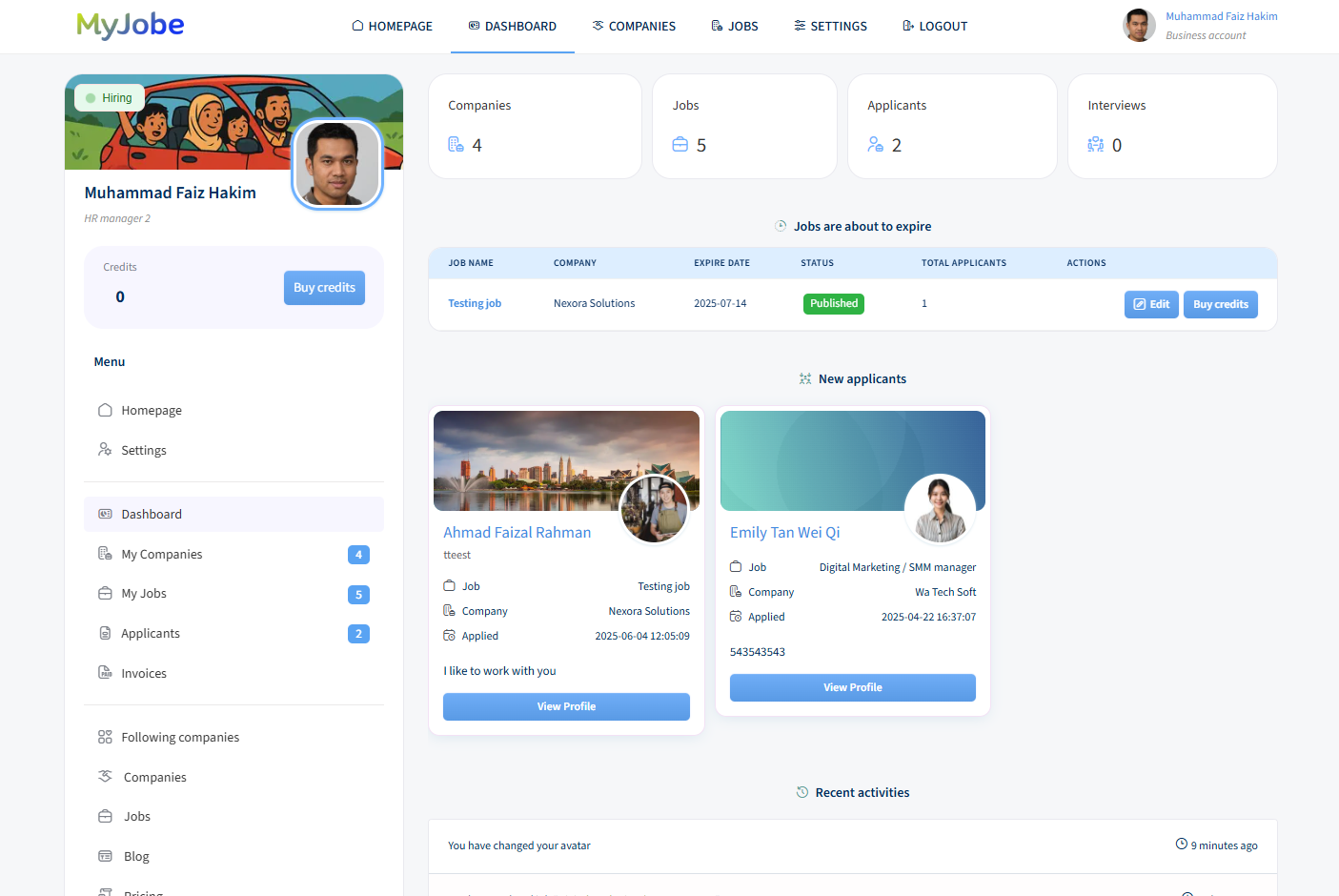Click the Jobs stat card briefcase icon

point(680,144)
